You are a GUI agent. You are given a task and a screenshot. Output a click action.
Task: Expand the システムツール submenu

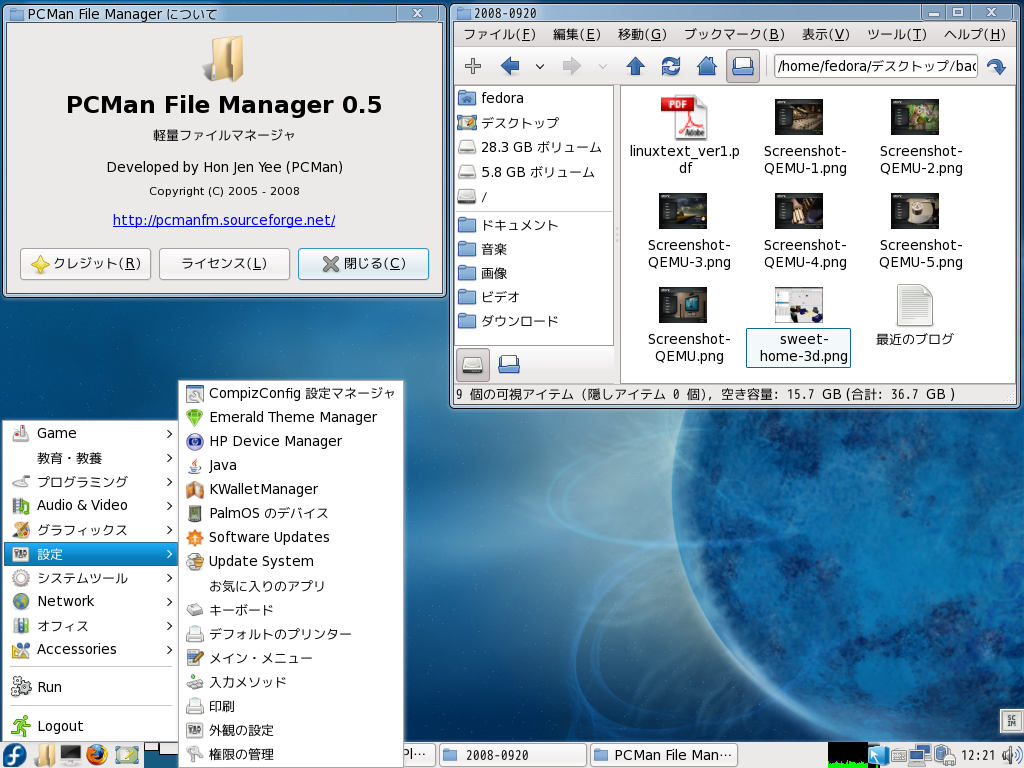(x=91, y=578)
